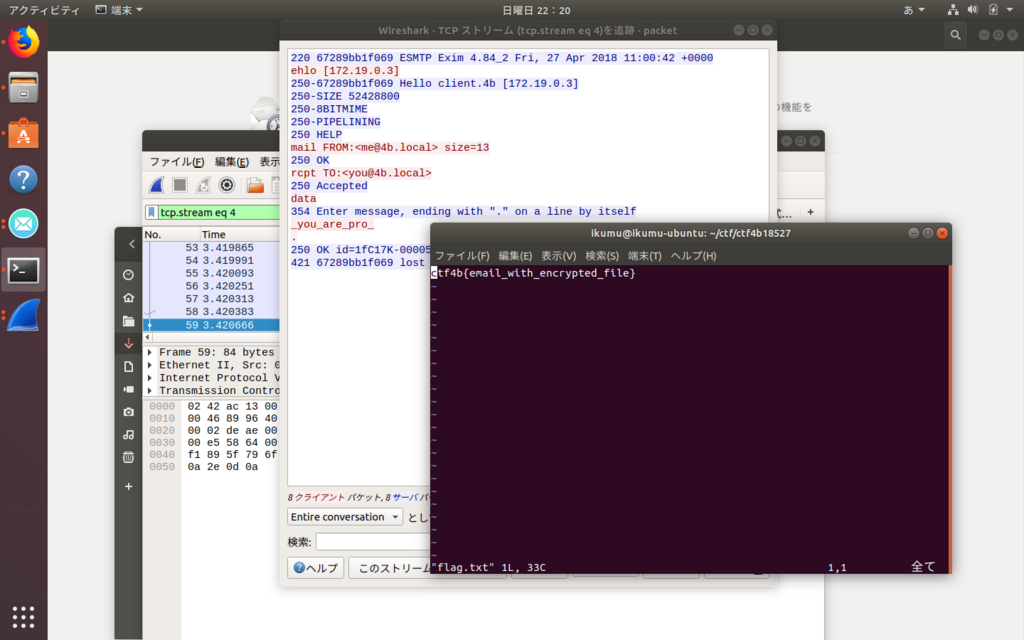Viewport: 1024px width, 640px height.
Task: Open アクティビティ overview
Action: (44, 10)
